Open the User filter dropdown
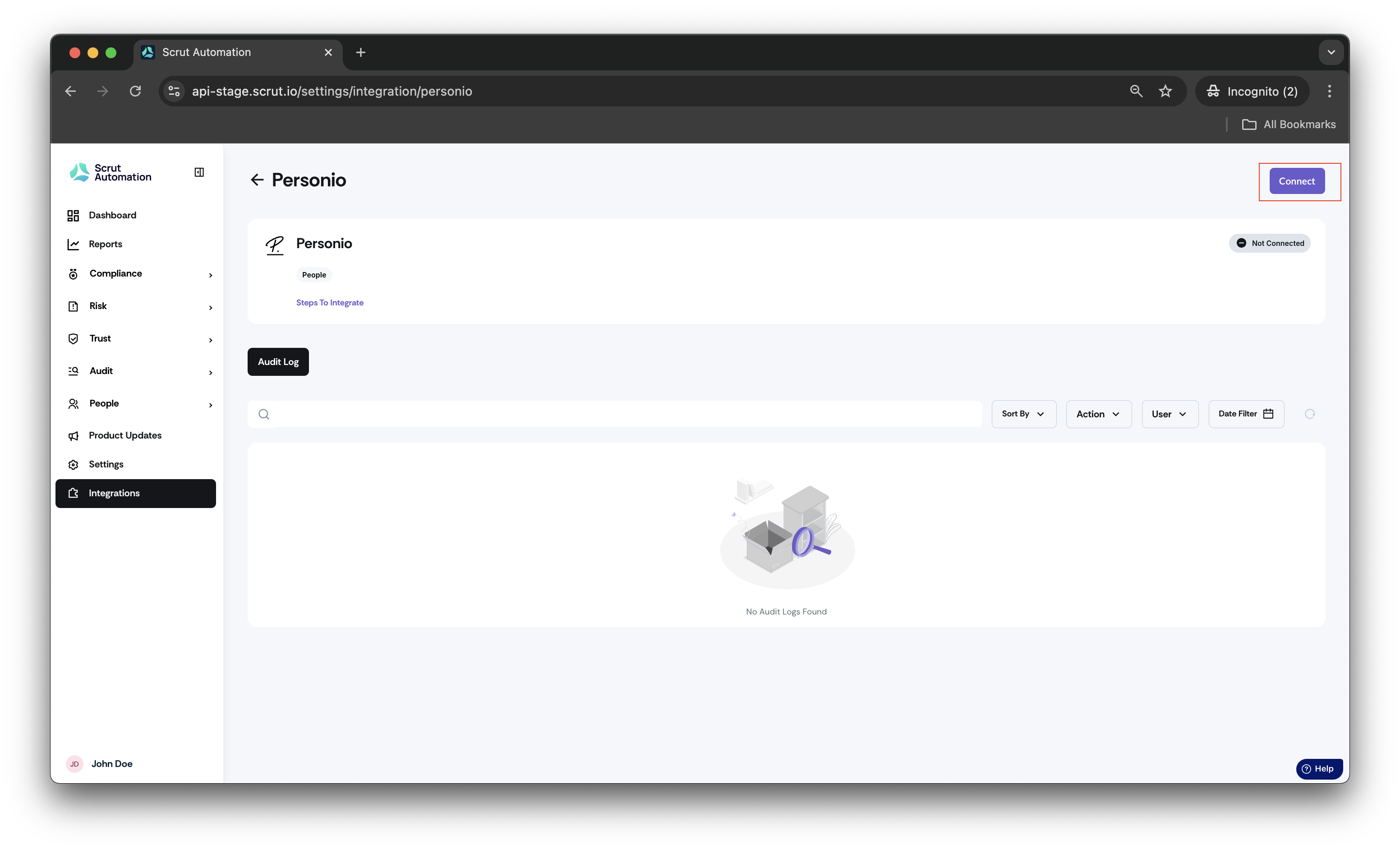 point(1170,414)
